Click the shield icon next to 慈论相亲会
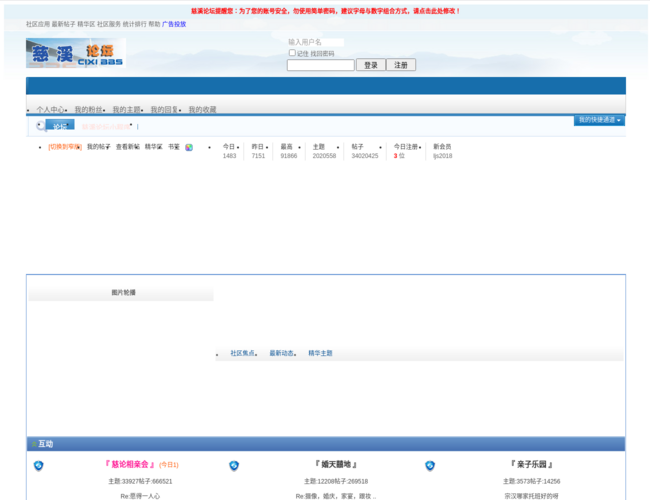 coord(39,466)
